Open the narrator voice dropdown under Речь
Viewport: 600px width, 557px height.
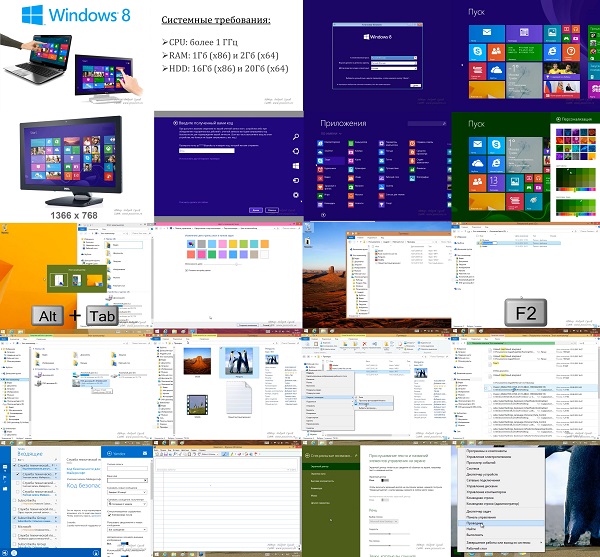(383, 521)
